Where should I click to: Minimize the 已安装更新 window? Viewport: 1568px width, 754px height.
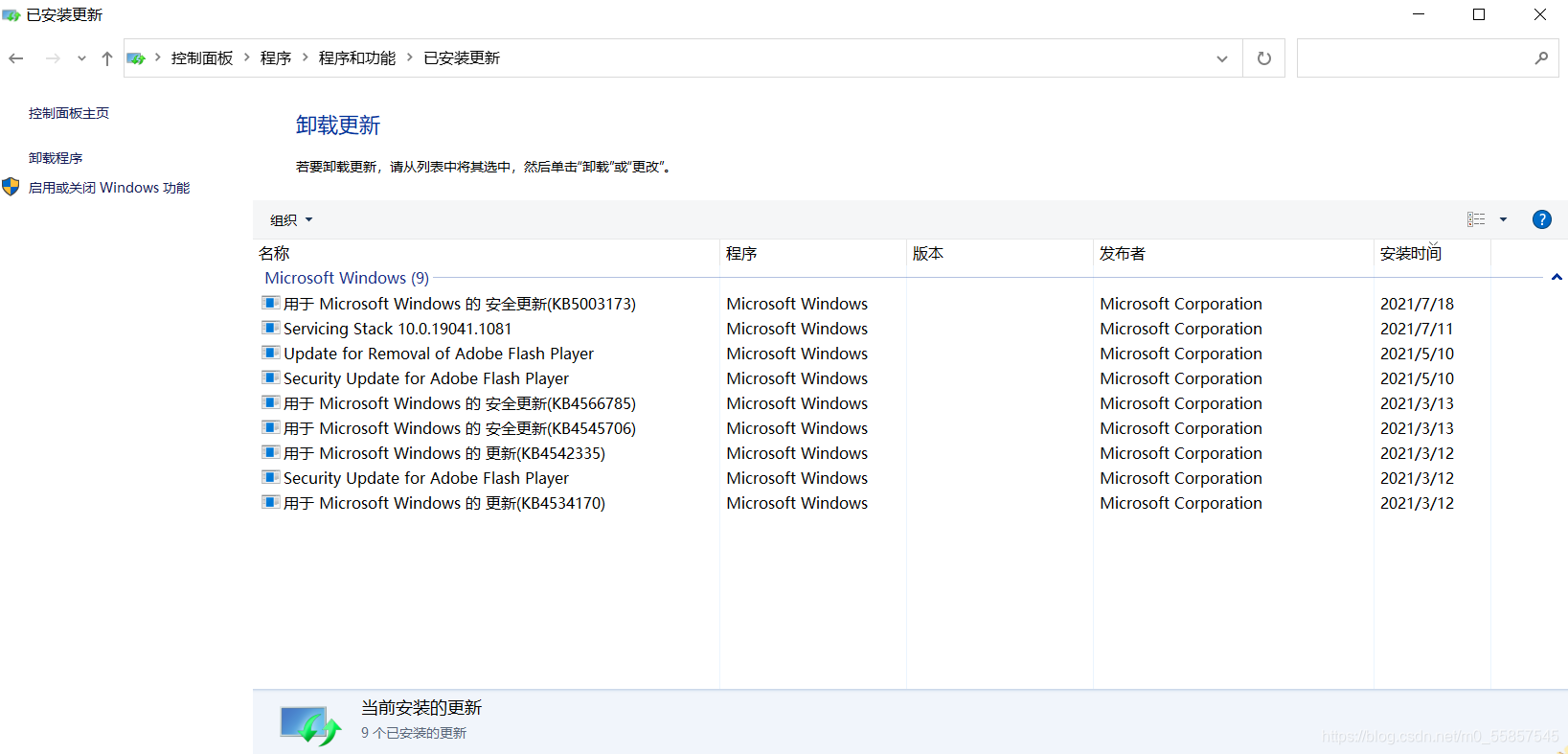pyautogui.click(x=1419, y=14)
